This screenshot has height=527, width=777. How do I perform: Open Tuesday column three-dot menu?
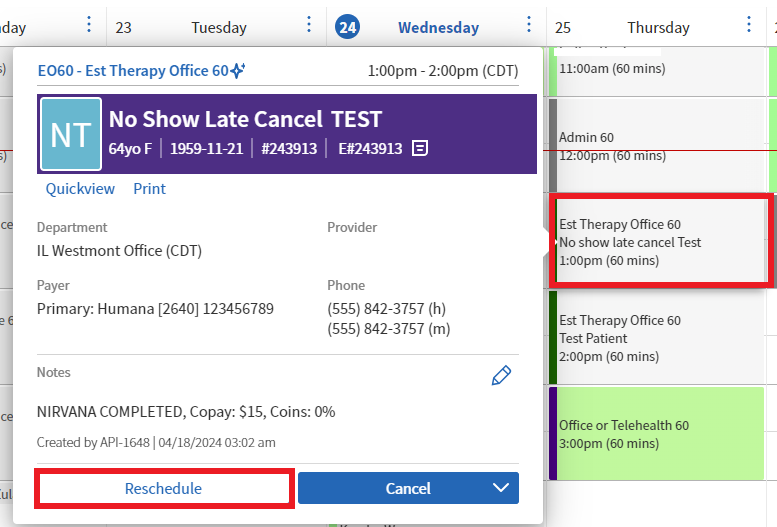[309, 24]
